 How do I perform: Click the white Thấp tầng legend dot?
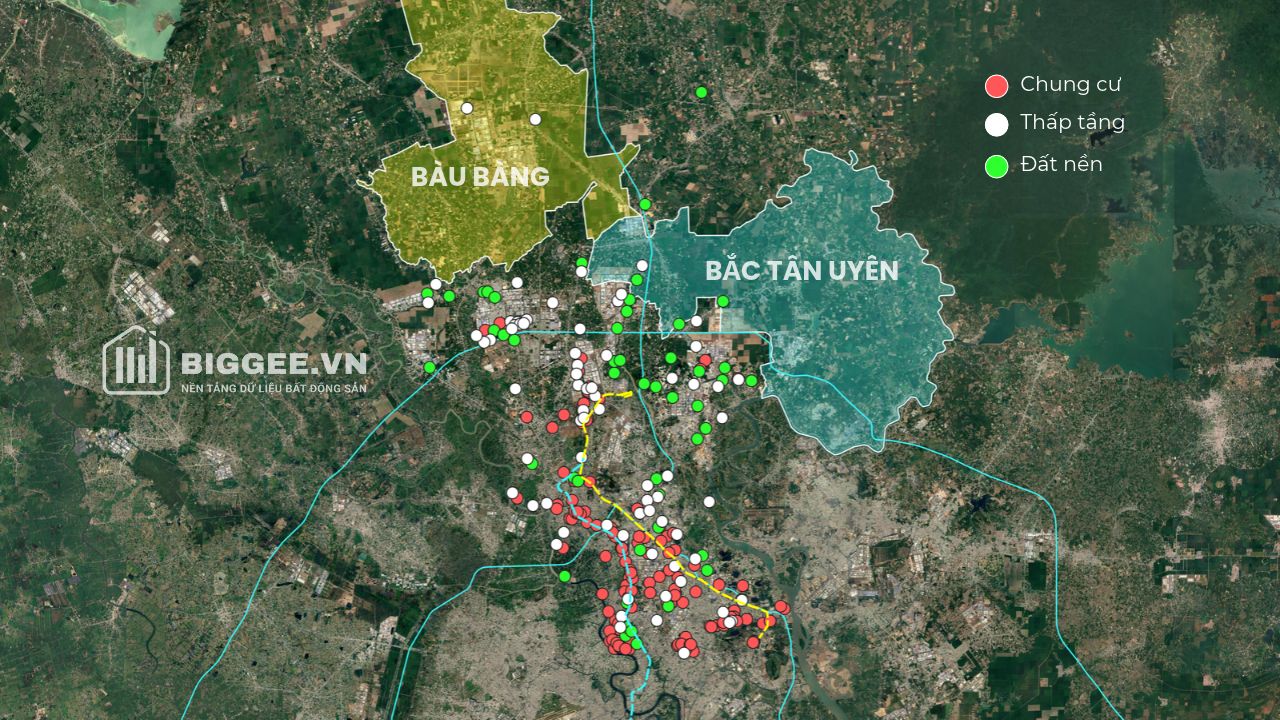pos(996,125)
